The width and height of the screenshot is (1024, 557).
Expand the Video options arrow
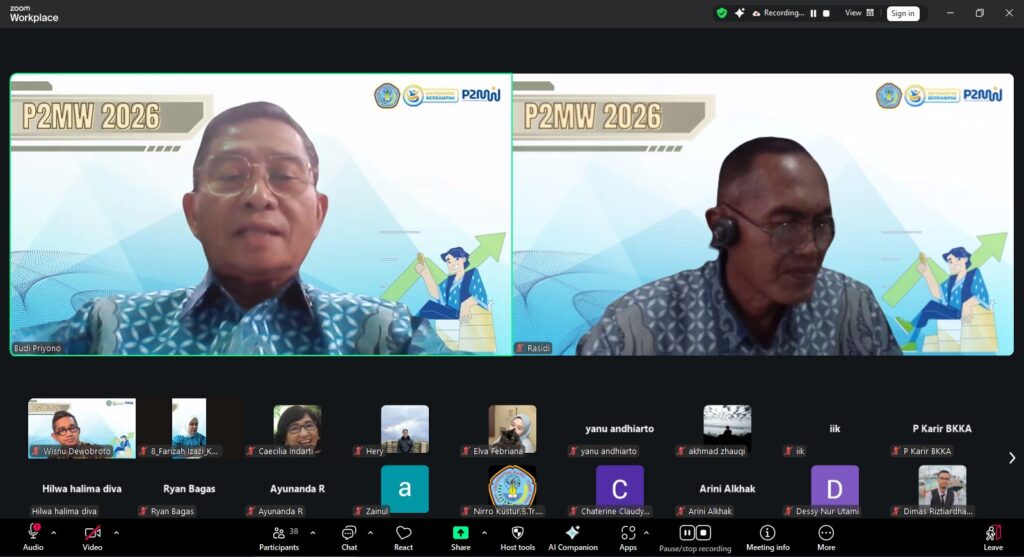pyautogui.click(x=116, y=533)
